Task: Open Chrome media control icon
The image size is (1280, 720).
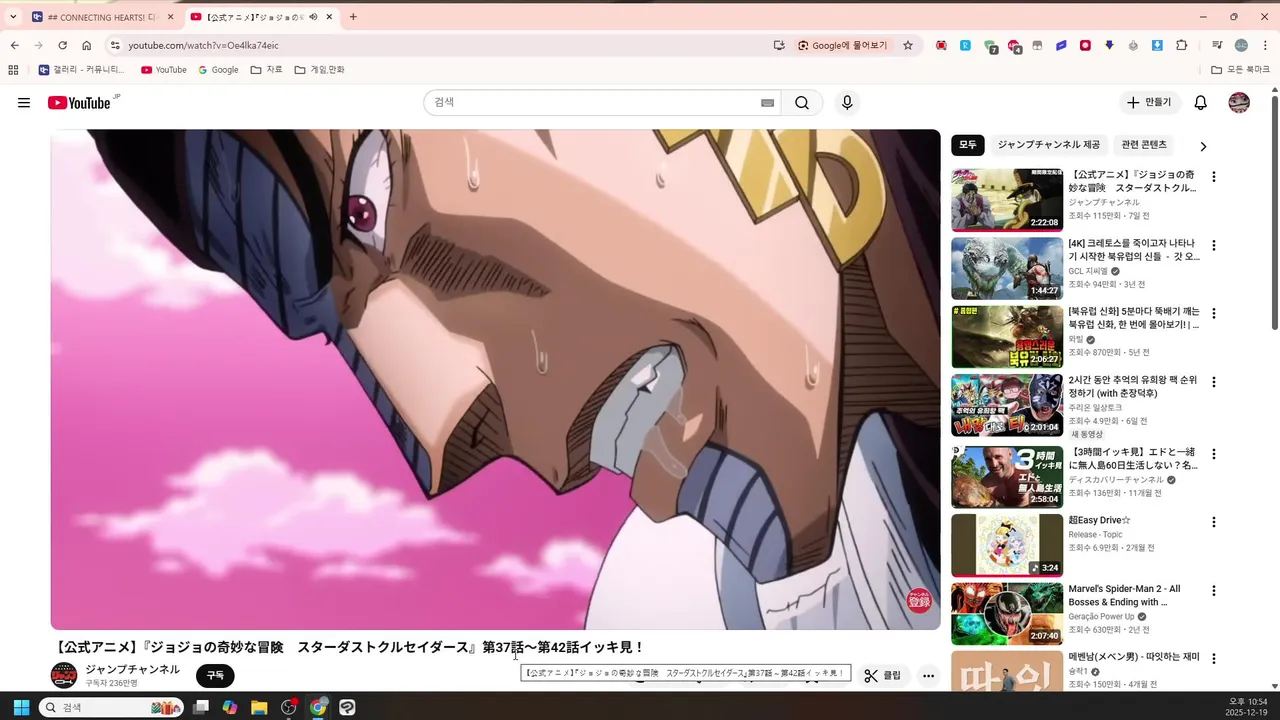Action: [x=1217, y=45]
